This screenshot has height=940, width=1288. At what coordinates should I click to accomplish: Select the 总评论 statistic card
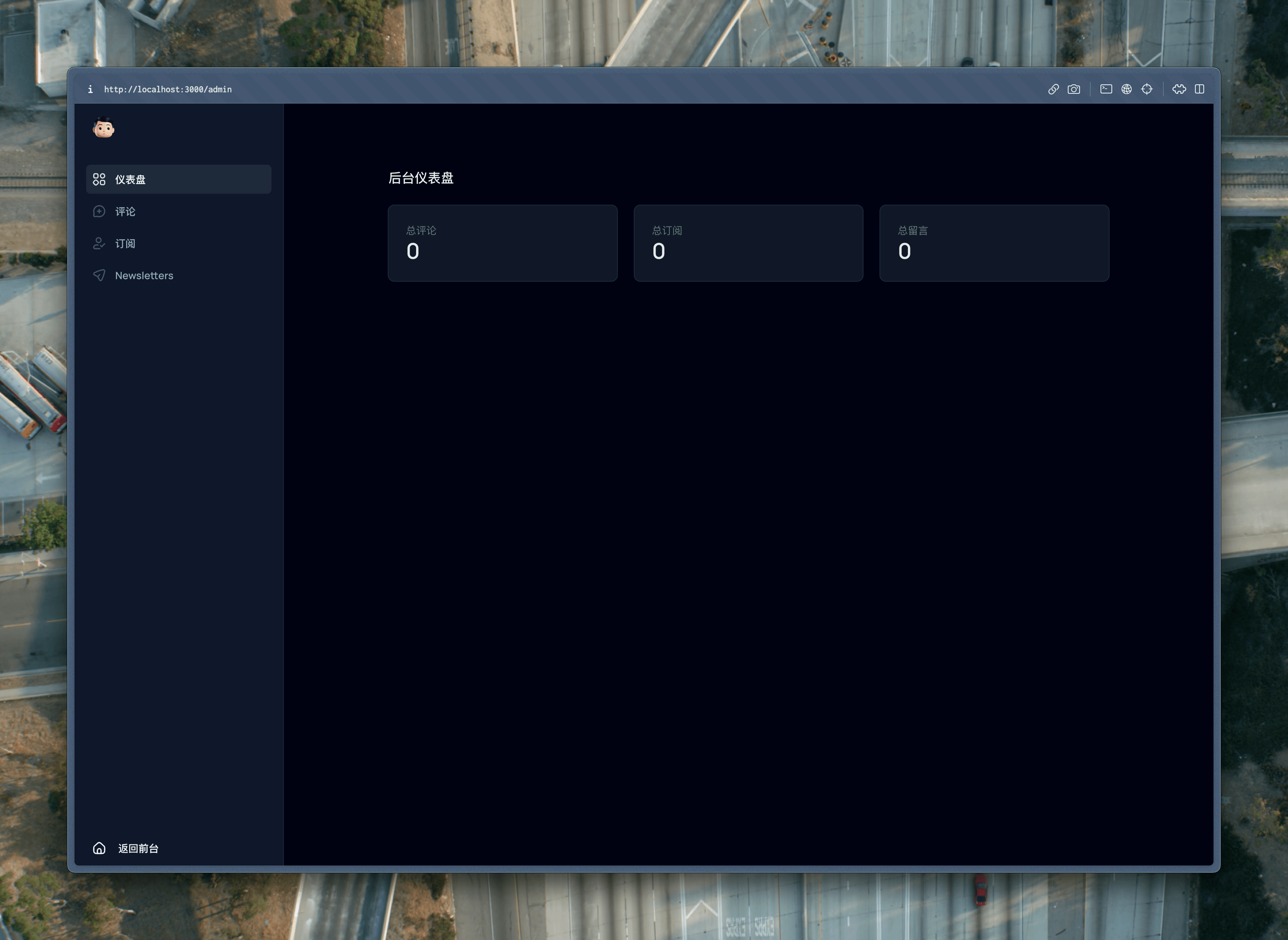click(502, 243)
